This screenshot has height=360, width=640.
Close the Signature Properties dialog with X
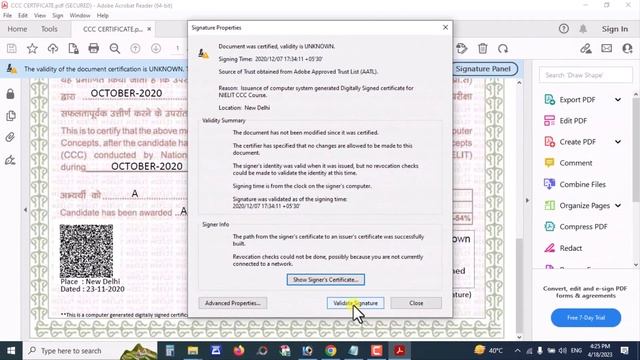click(445, 27)
